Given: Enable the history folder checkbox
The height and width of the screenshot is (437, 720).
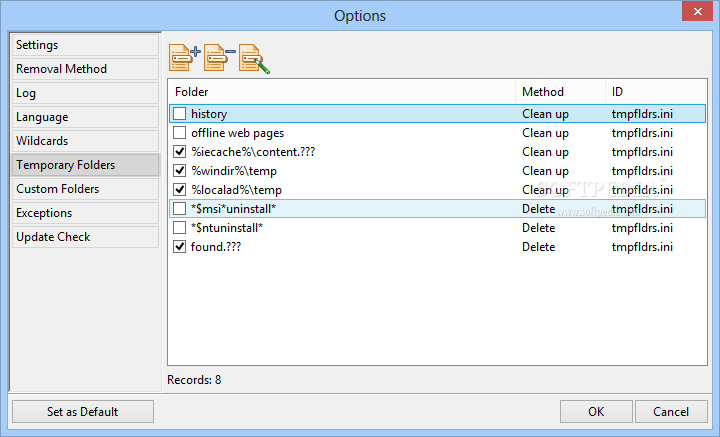Looking at the screenshot, I should [180, 114].
